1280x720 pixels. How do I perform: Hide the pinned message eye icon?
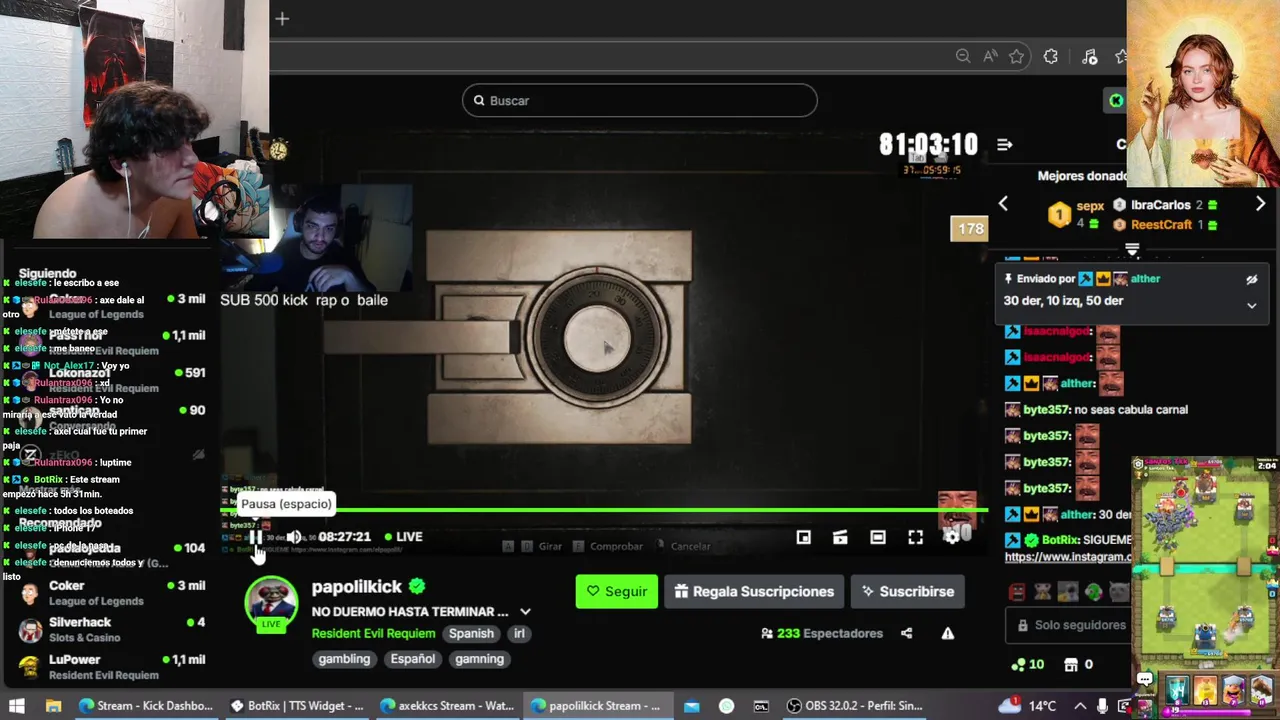pos(1251,280)
